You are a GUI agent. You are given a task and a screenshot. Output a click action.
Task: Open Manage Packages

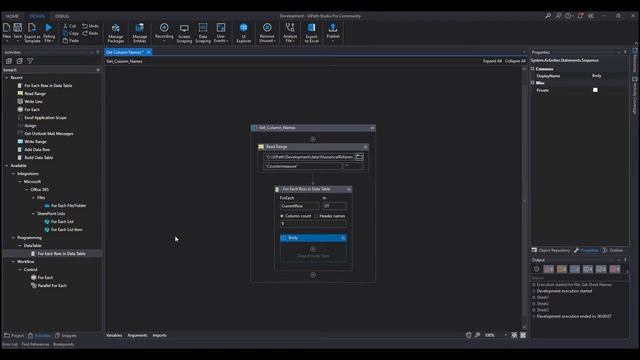click(x=116, y=33)
